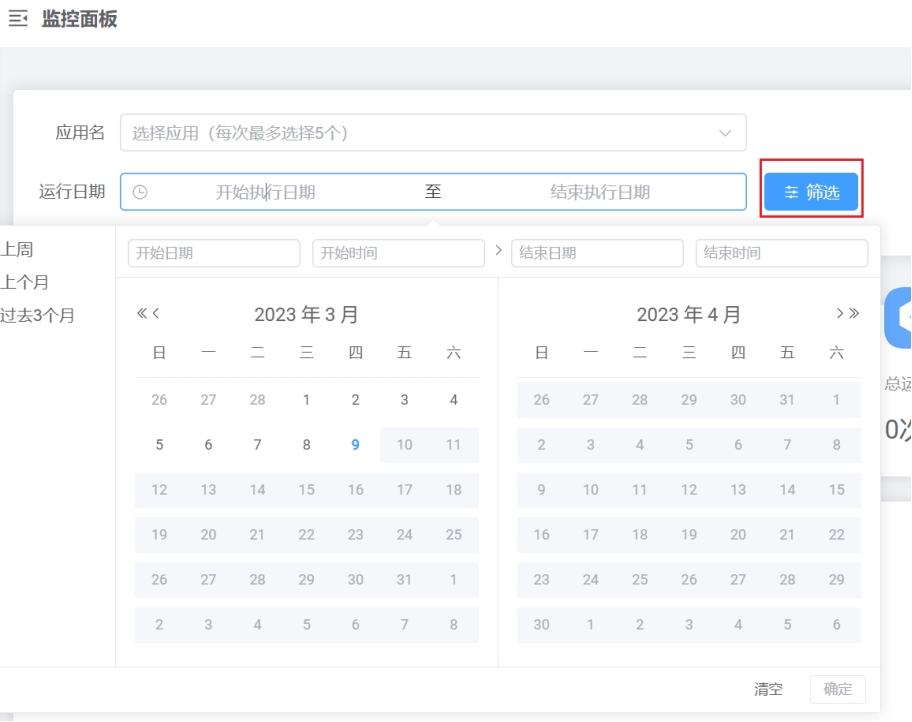Click 清空 to clear the dates
The height and width of the screenshot is (722, 912).
[768, 689]
